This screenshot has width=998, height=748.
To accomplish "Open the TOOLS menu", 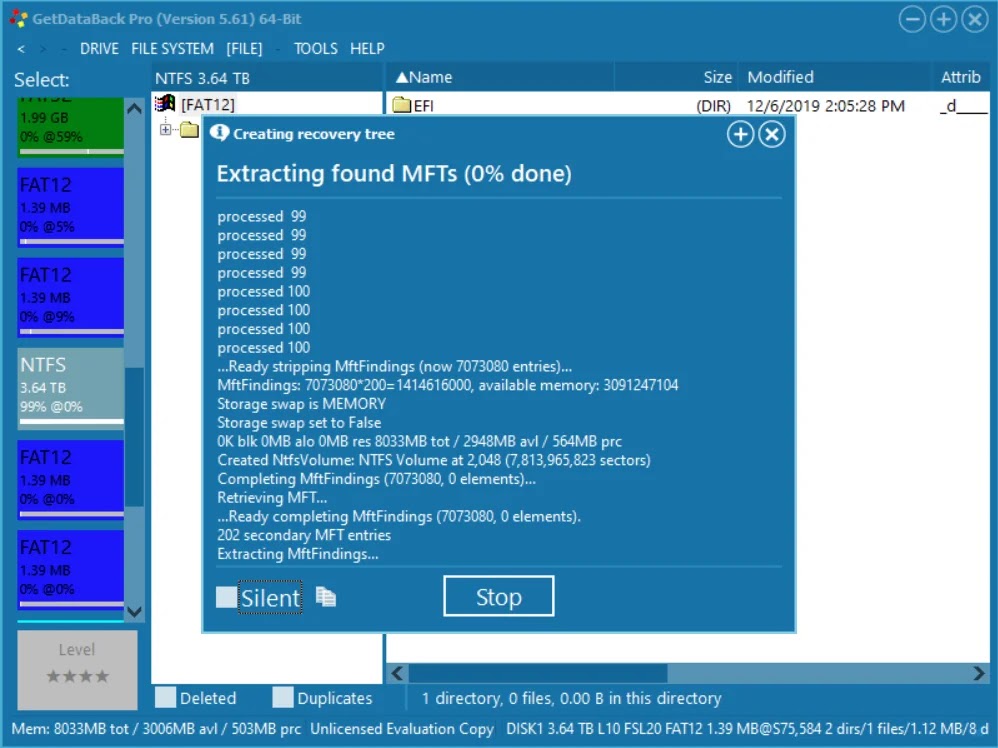I will point(316,48).
